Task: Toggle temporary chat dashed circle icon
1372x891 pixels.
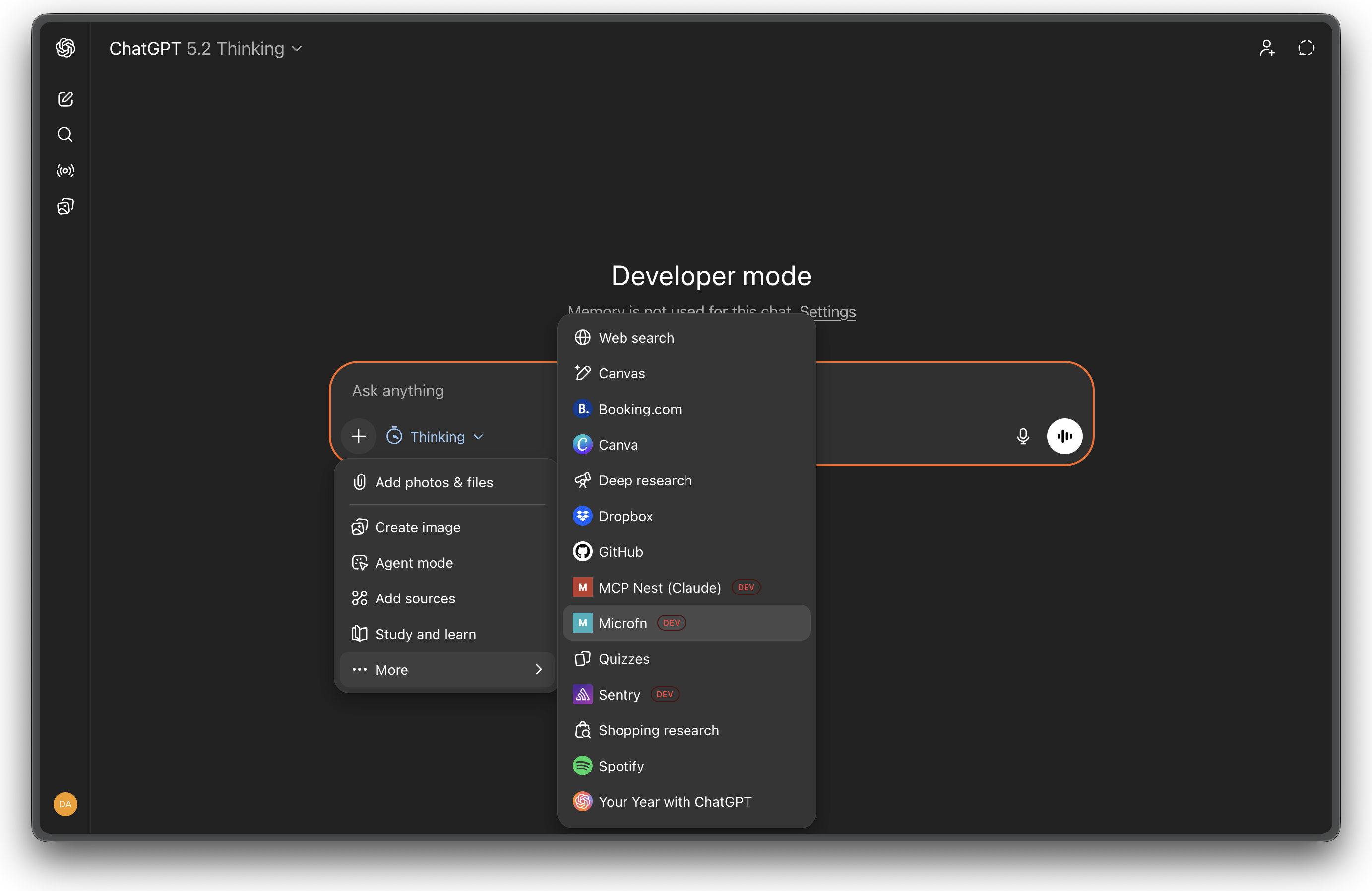Action: [1306, 47]
